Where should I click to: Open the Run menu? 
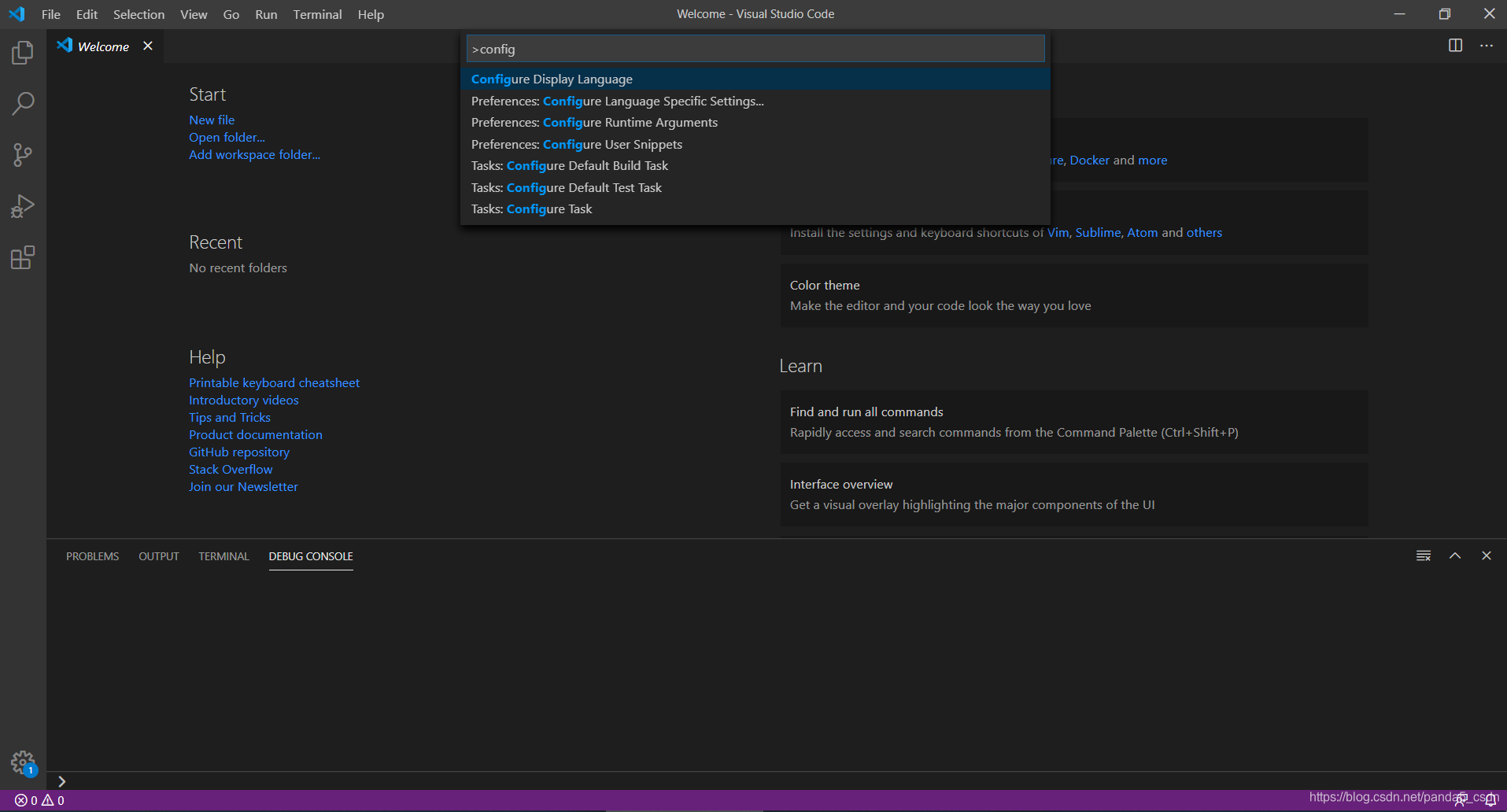click(266, 14)
